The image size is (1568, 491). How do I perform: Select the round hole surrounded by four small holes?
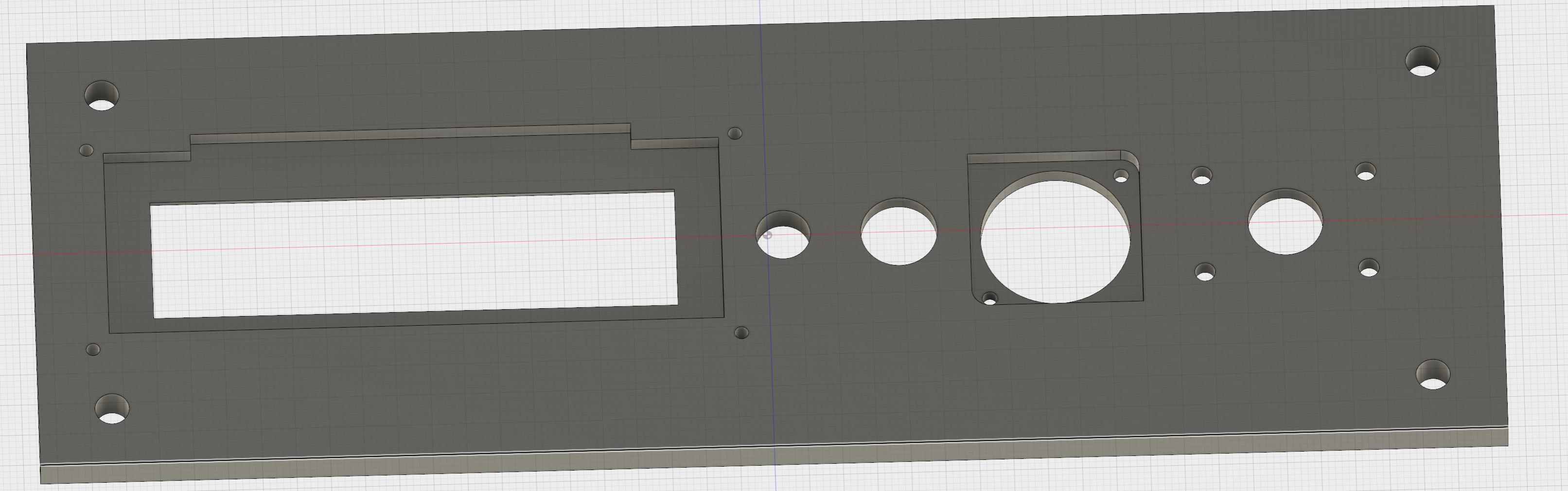pyautogui.click(x=1285, y=222)
